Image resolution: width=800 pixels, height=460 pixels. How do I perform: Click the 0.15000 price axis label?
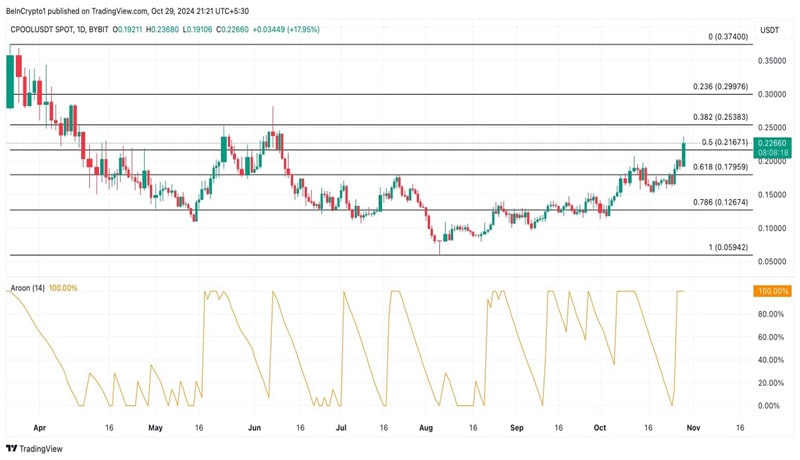(x=771, y=195)
